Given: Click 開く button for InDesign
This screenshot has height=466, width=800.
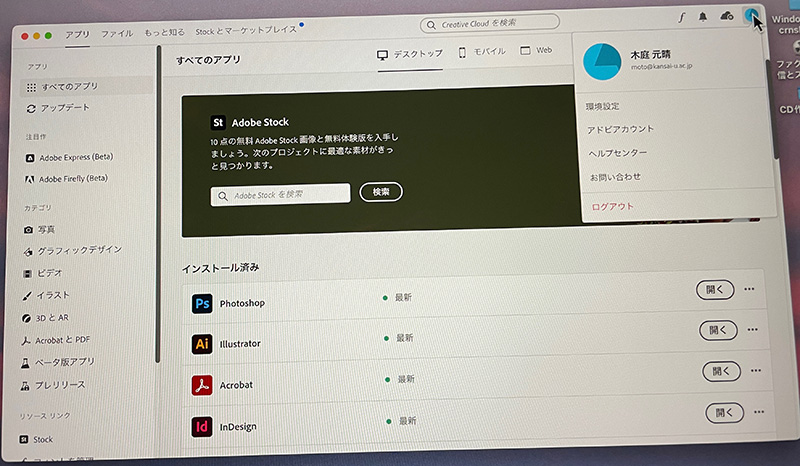Looking at the screenshot, I should pyautogui.click(x=724, y=412).
